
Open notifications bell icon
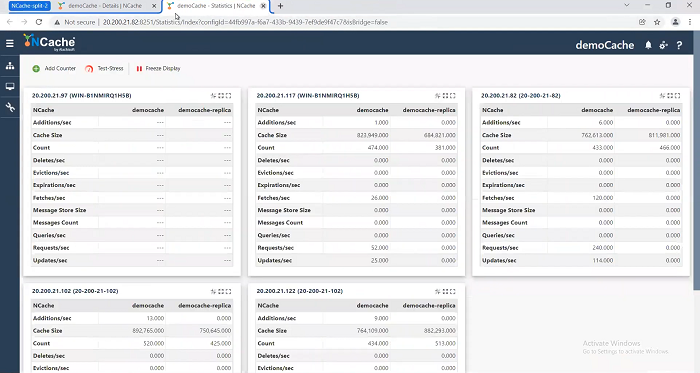point(648,45)
